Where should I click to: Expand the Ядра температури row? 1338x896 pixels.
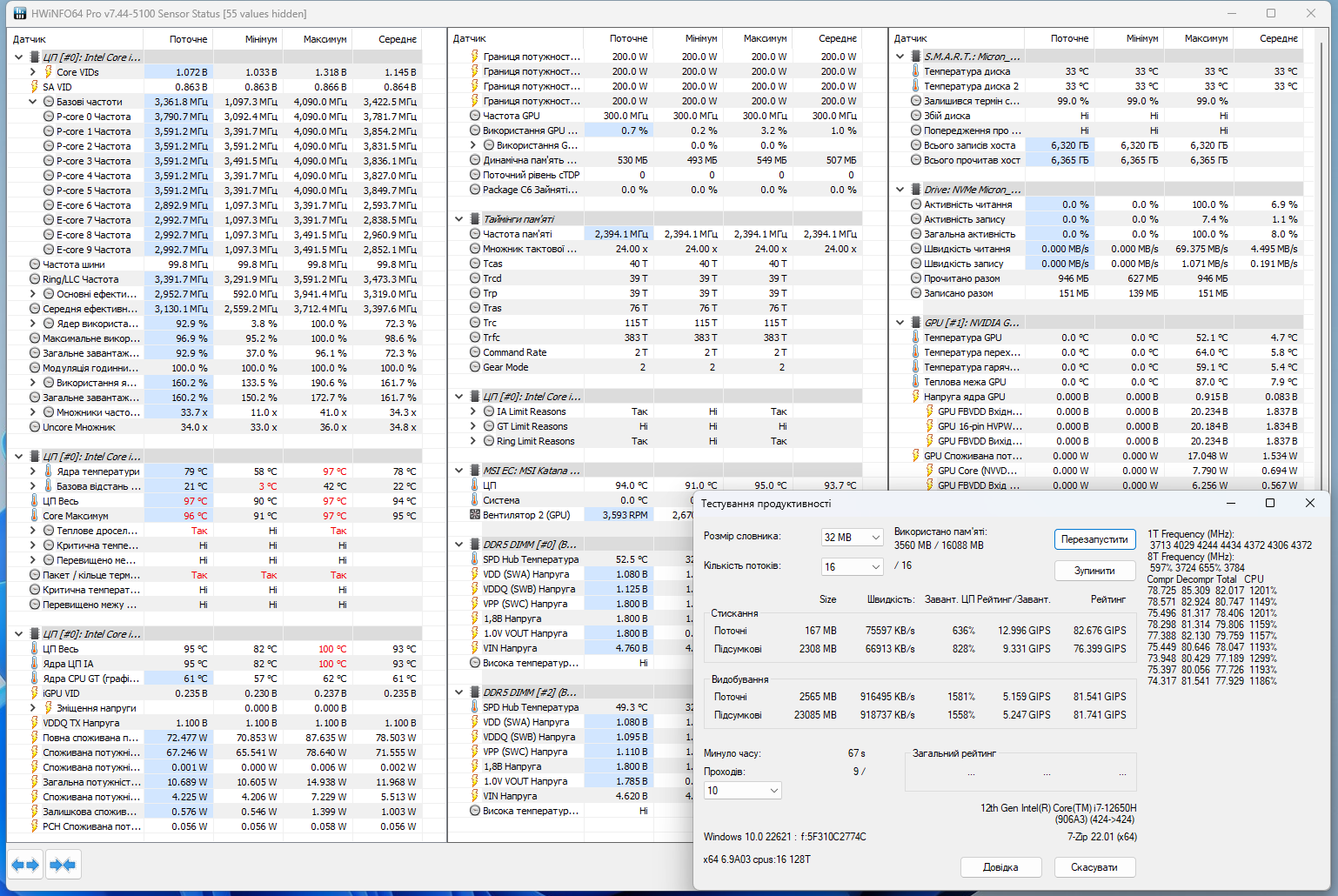[32, 471]
